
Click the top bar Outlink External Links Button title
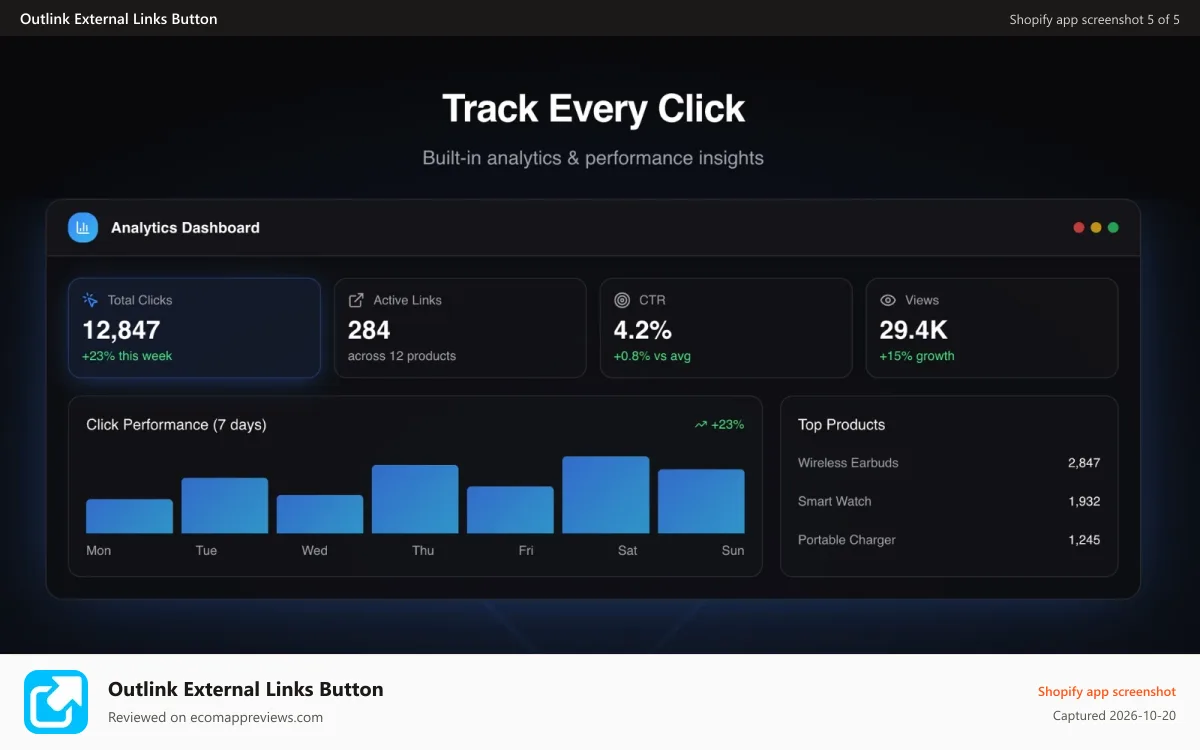tap(119, 19)
